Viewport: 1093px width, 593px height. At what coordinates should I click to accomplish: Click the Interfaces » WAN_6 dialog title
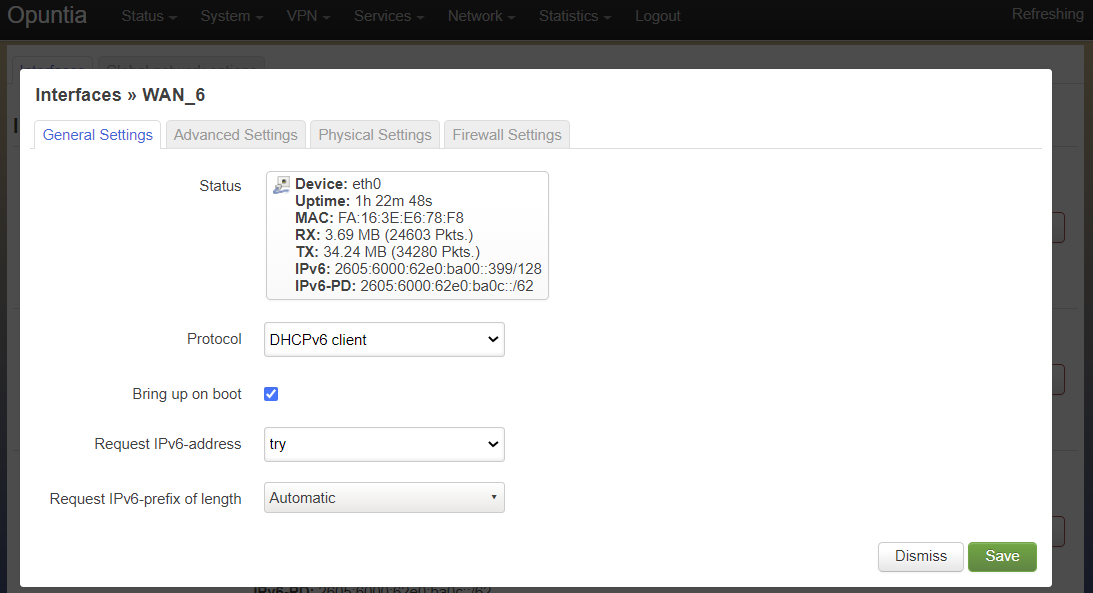point(120,95)
